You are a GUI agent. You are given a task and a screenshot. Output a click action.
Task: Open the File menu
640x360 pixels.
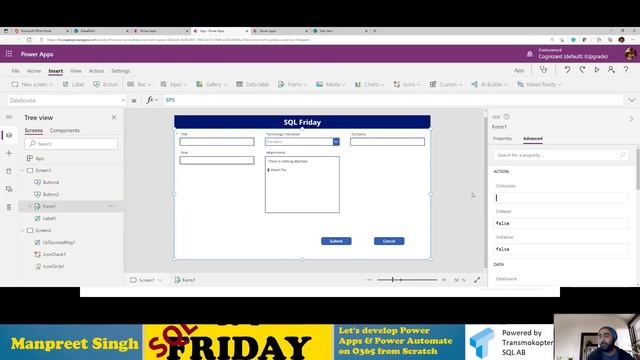tap(15, 71)
